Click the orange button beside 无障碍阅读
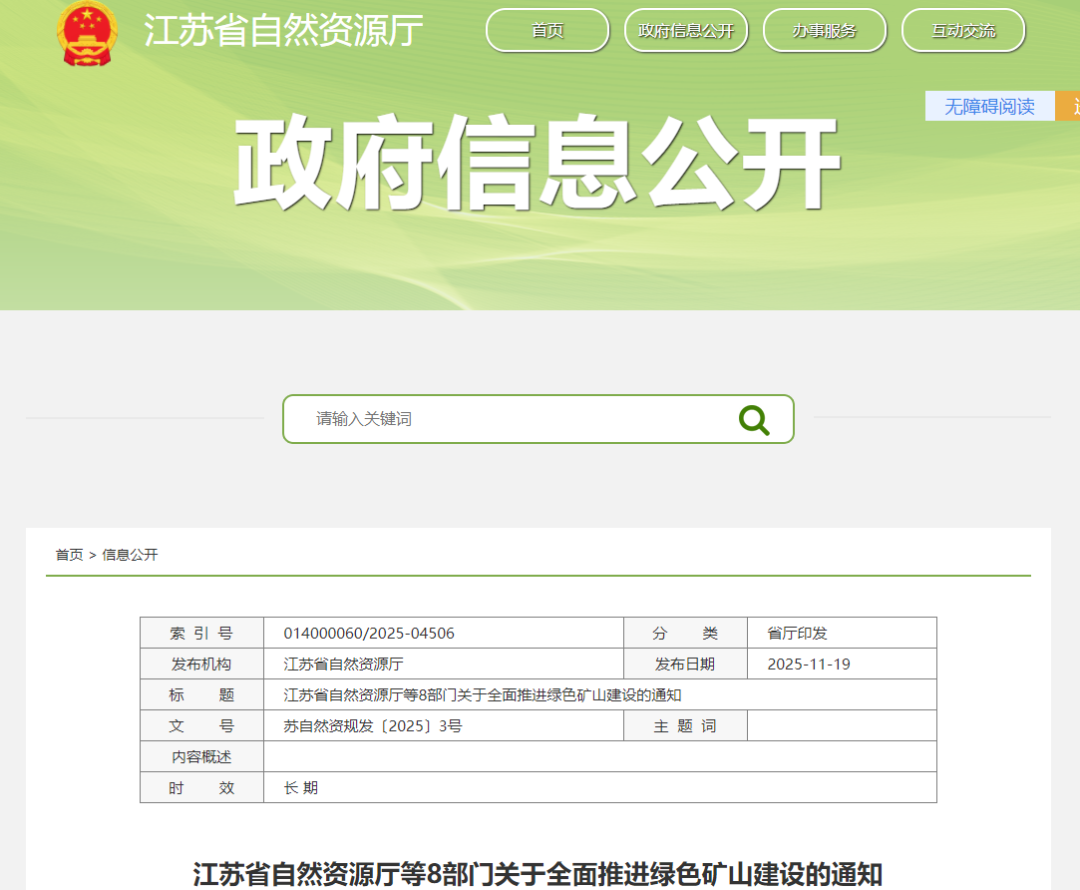The image size is (1080, 890). click(x=1069, y=106)
